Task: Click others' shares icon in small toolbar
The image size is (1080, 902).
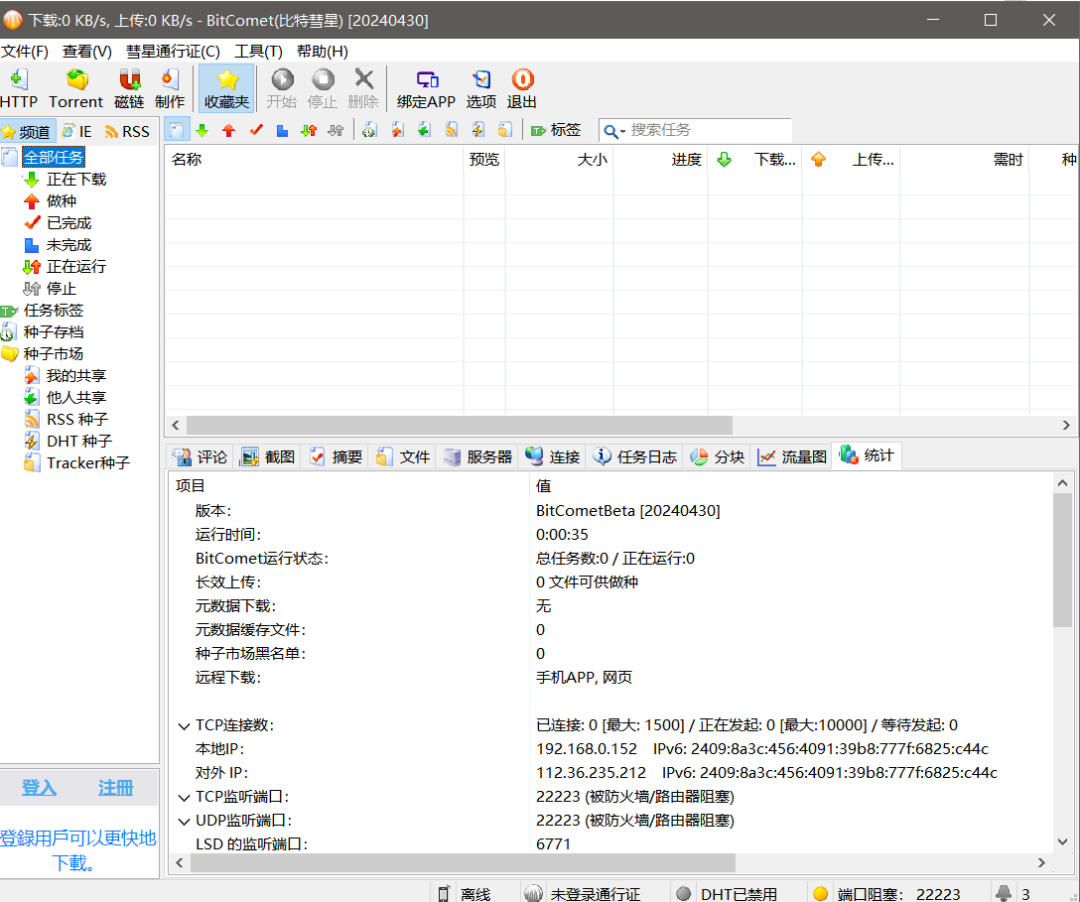Action: (x=424, y=130)
